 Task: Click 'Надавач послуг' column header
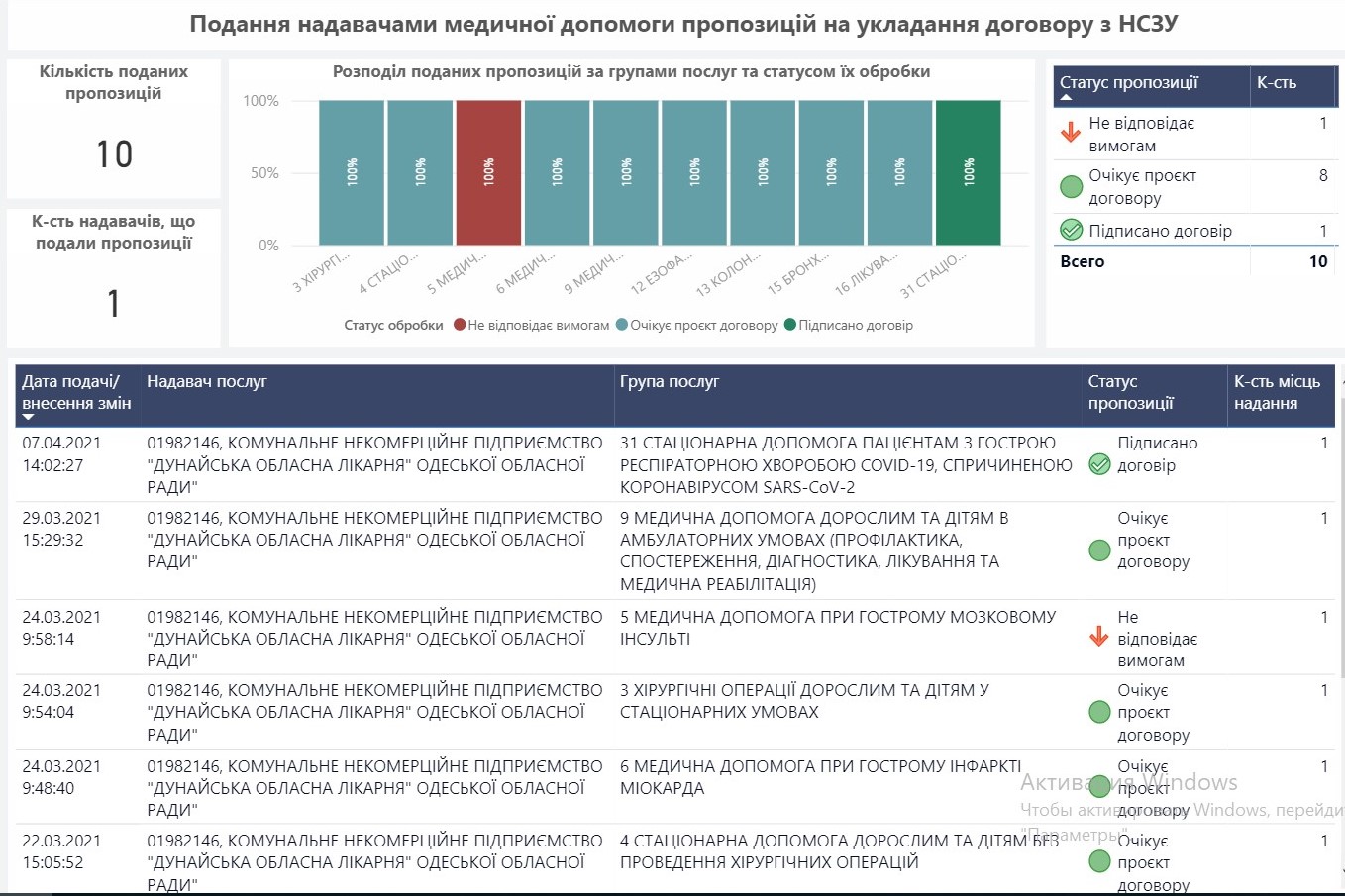coord(207,381)
